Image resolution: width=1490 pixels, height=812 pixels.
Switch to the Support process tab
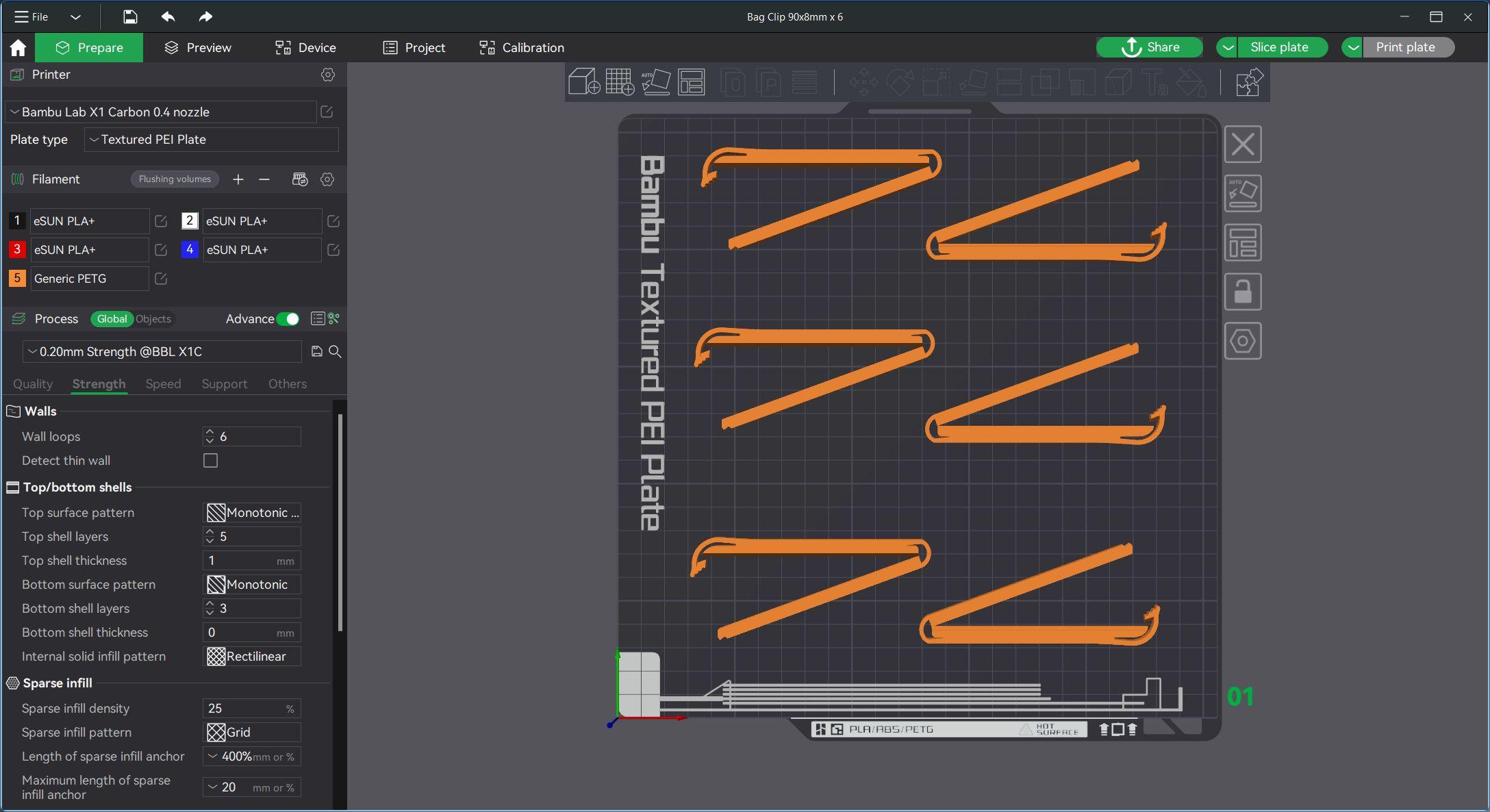224,383
